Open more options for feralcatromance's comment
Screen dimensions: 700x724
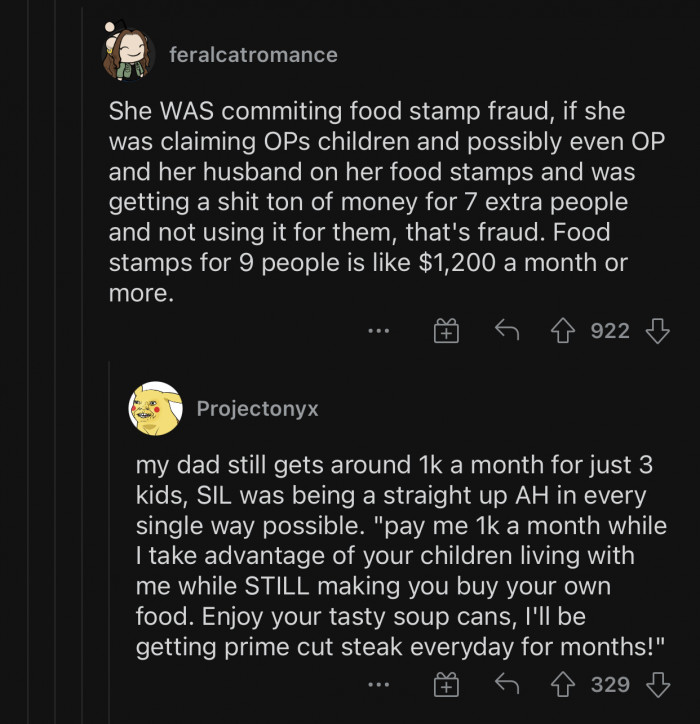click(x=378, y=332)
